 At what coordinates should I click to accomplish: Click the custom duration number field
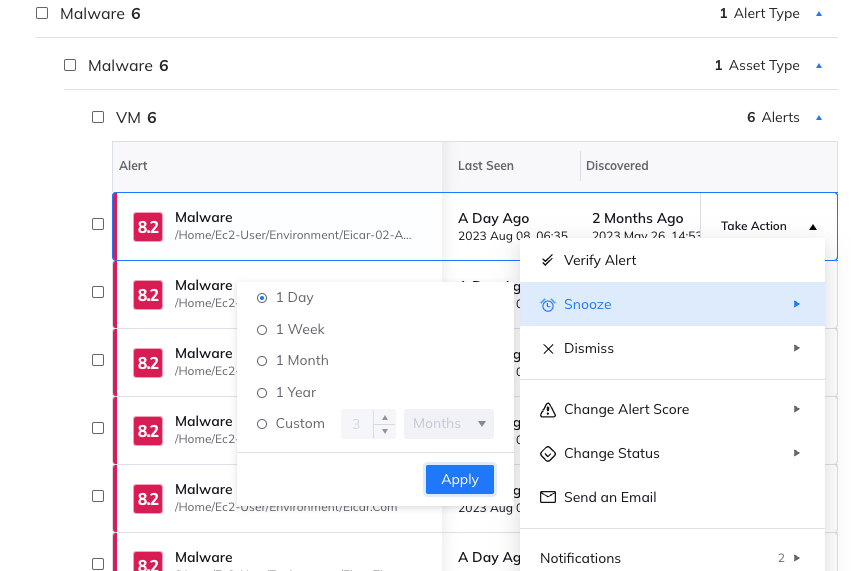click(x=357, y=424)
